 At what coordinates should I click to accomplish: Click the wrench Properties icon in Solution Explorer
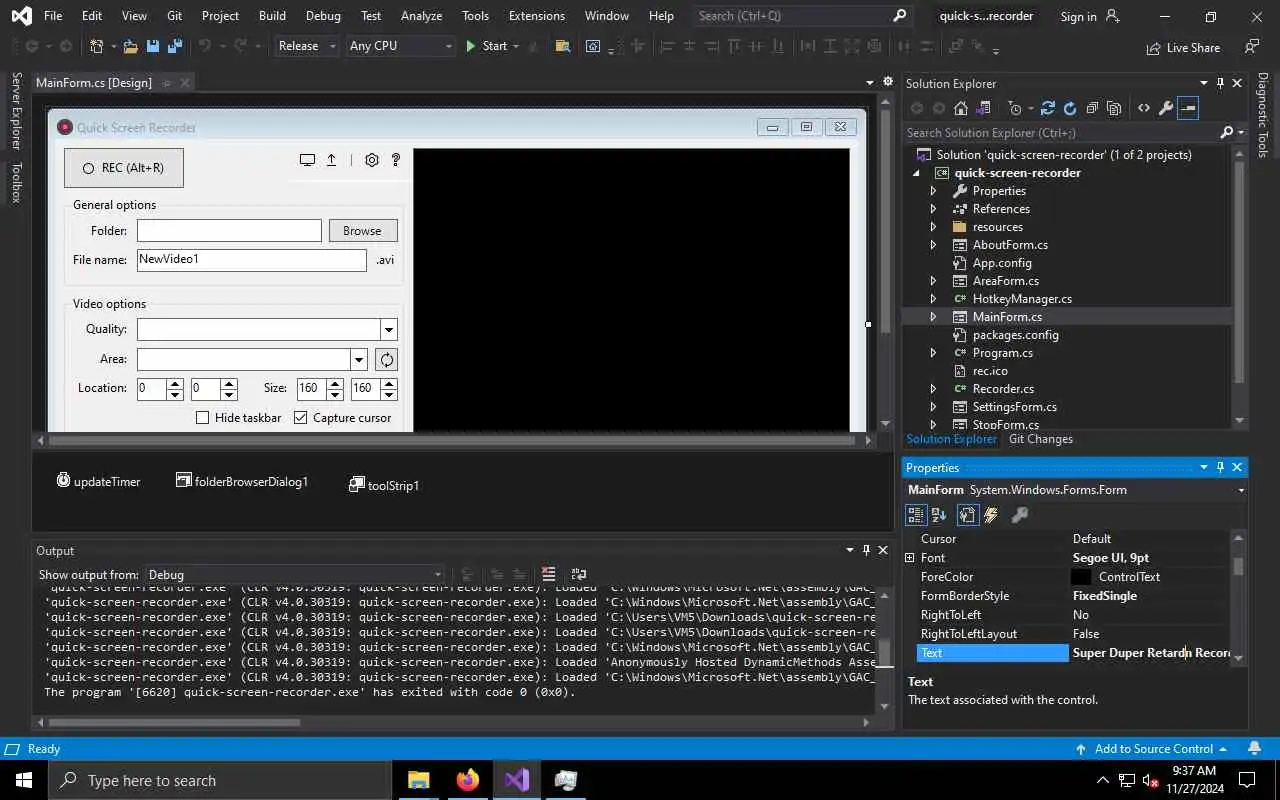point(1166,108)
